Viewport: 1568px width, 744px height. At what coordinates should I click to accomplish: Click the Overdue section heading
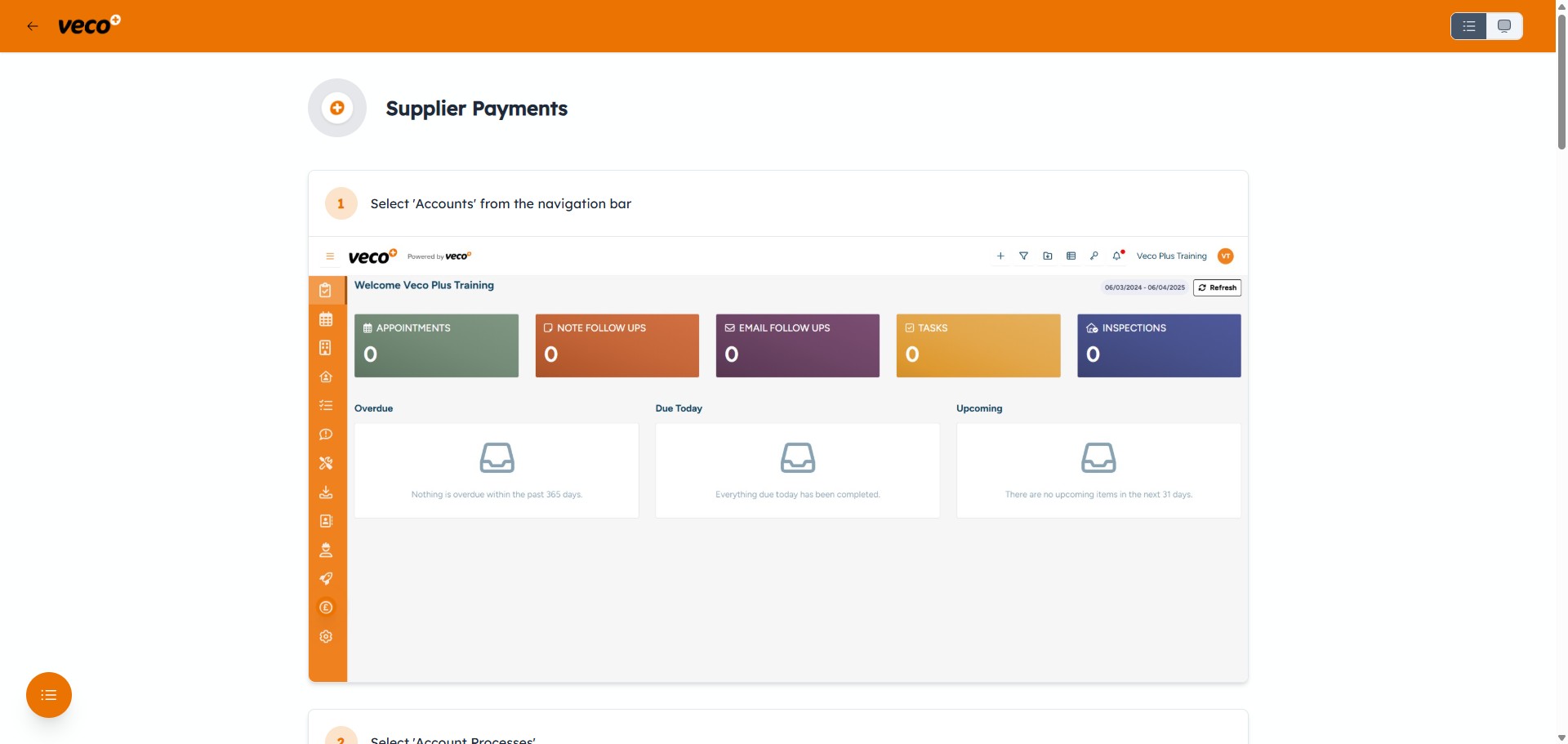pyautogui.click(x=373, y=408)
